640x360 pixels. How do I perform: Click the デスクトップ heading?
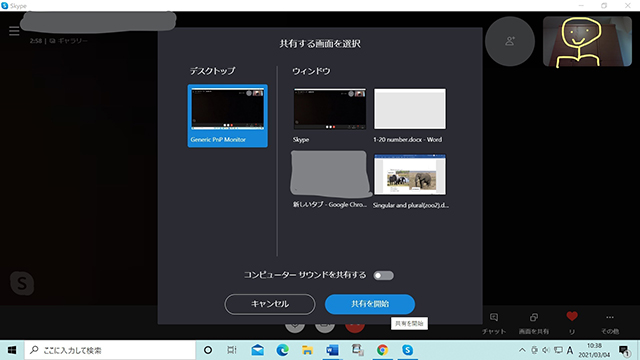pyautogui.click(x=212, y=71)
